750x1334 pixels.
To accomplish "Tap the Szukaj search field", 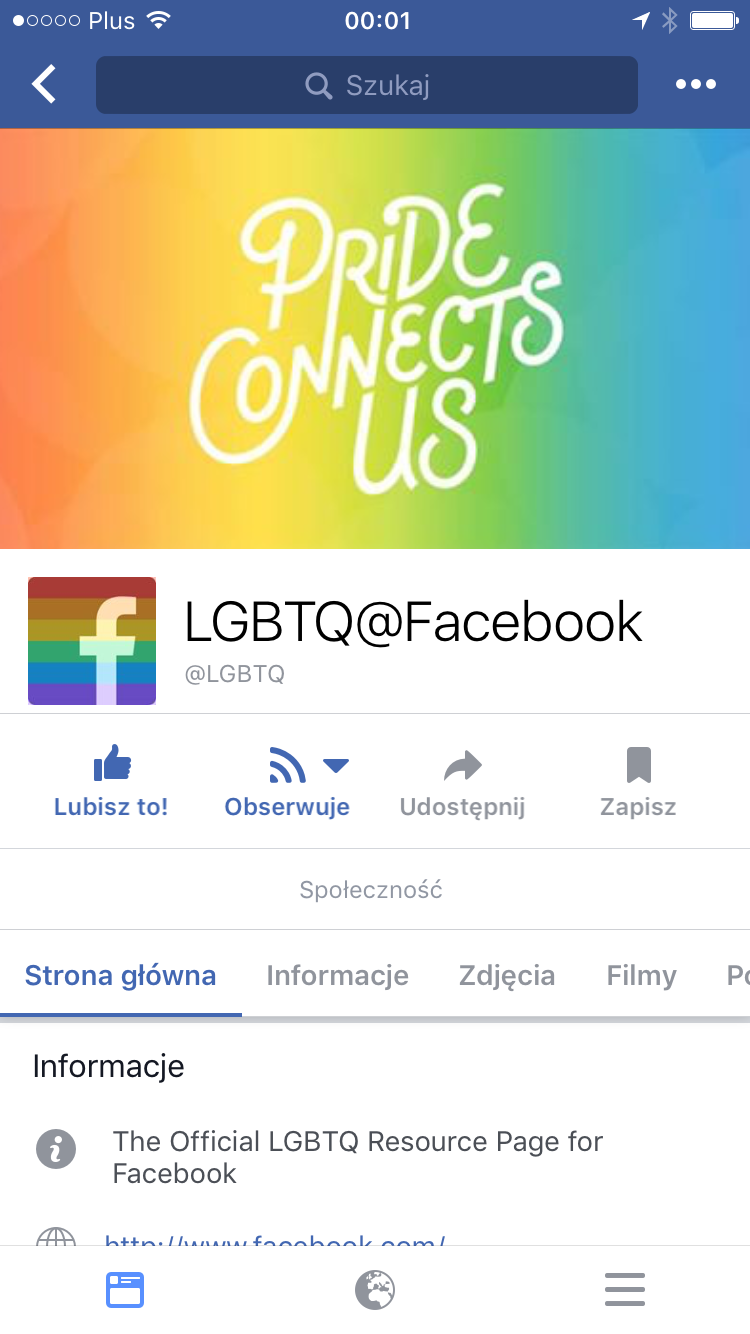I will [367, 85].
